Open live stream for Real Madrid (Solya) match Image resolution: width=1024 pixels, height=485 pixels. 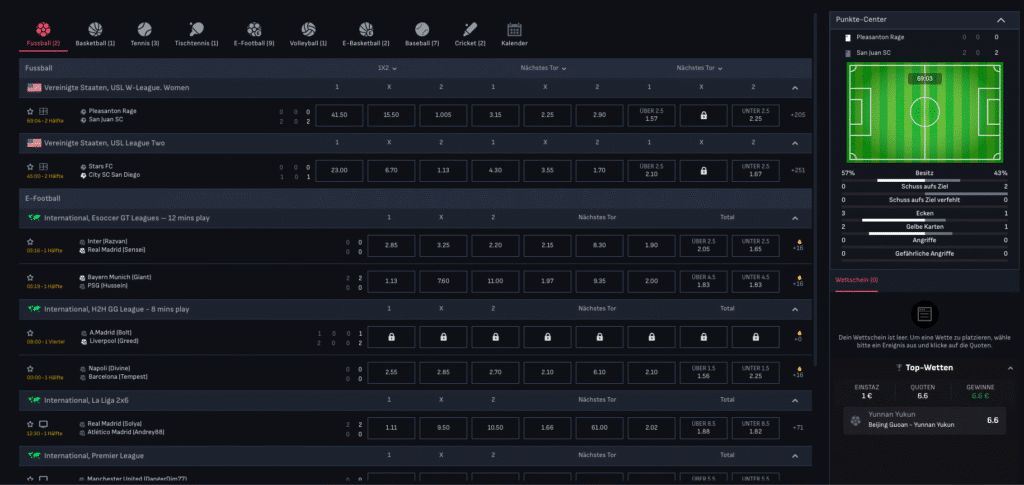point(43,424)
